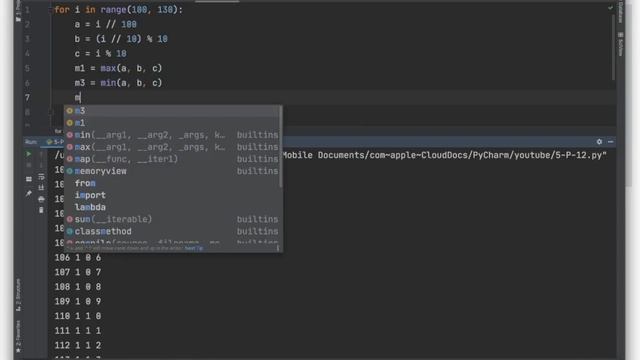Viewport: 640px width, 360px height.
Task: Click output row '110 1 1 0'
Action: [x=78, y=316]
